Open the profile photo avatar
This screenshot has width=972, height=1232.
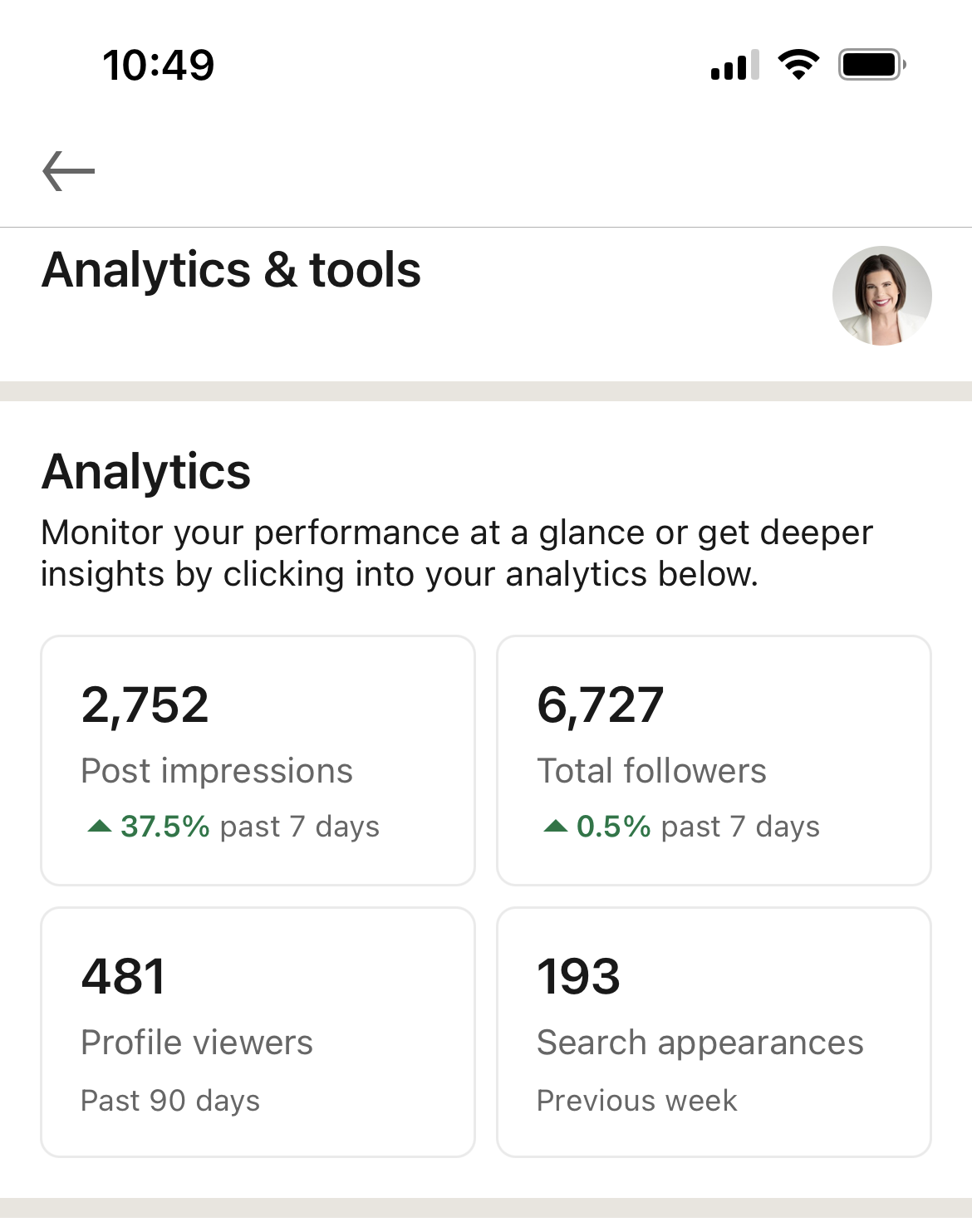click(881, 296)
